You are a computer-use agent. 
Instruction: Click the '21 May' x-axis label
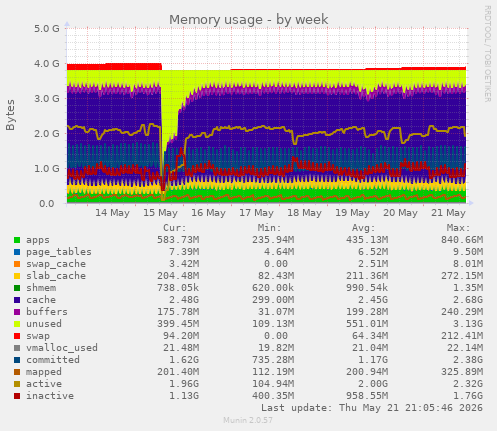tap(448, 213)
